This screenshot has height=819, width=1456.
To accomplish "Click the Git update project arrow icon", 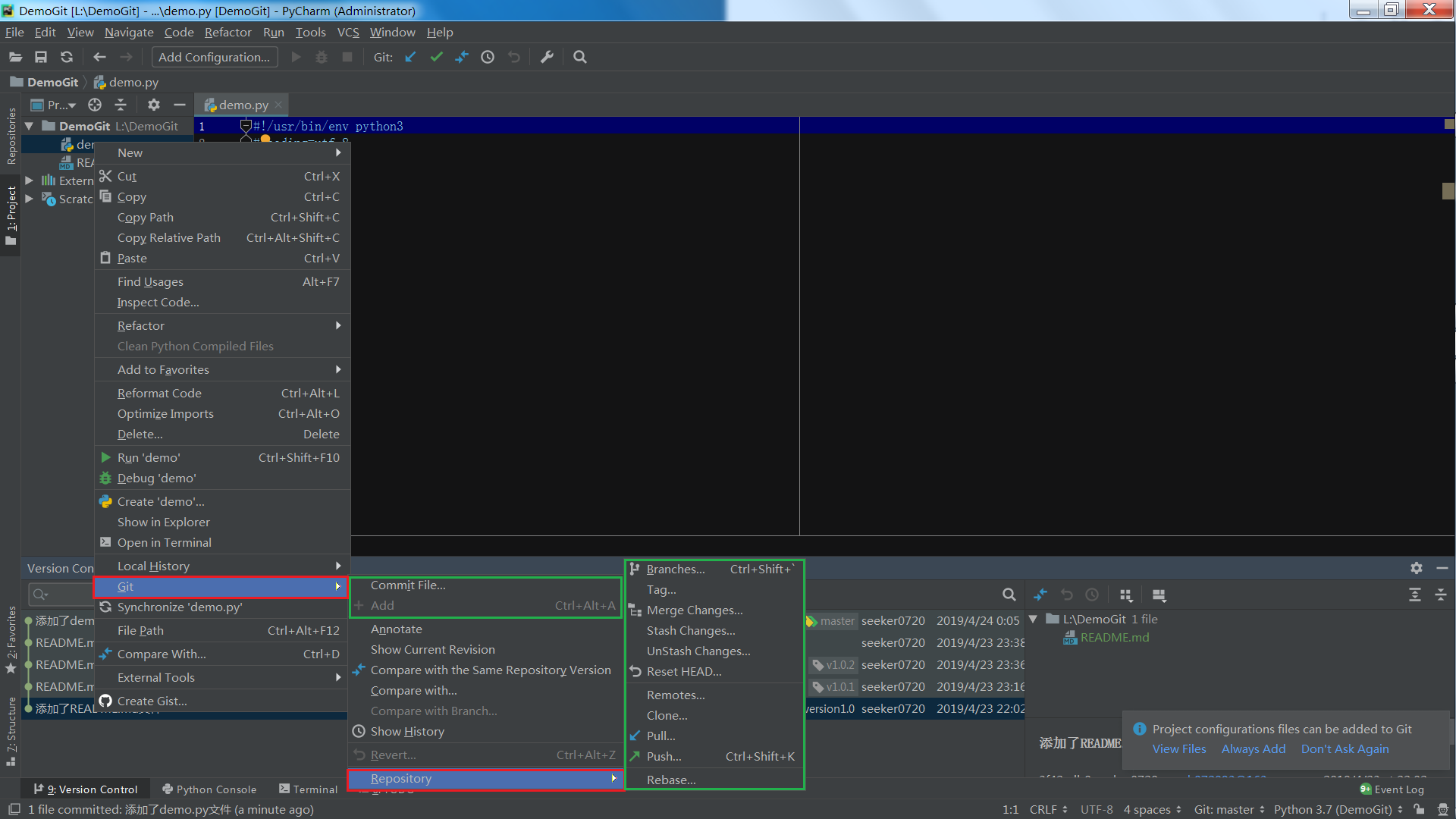I will pyautogui.click(x=410, y=57).
